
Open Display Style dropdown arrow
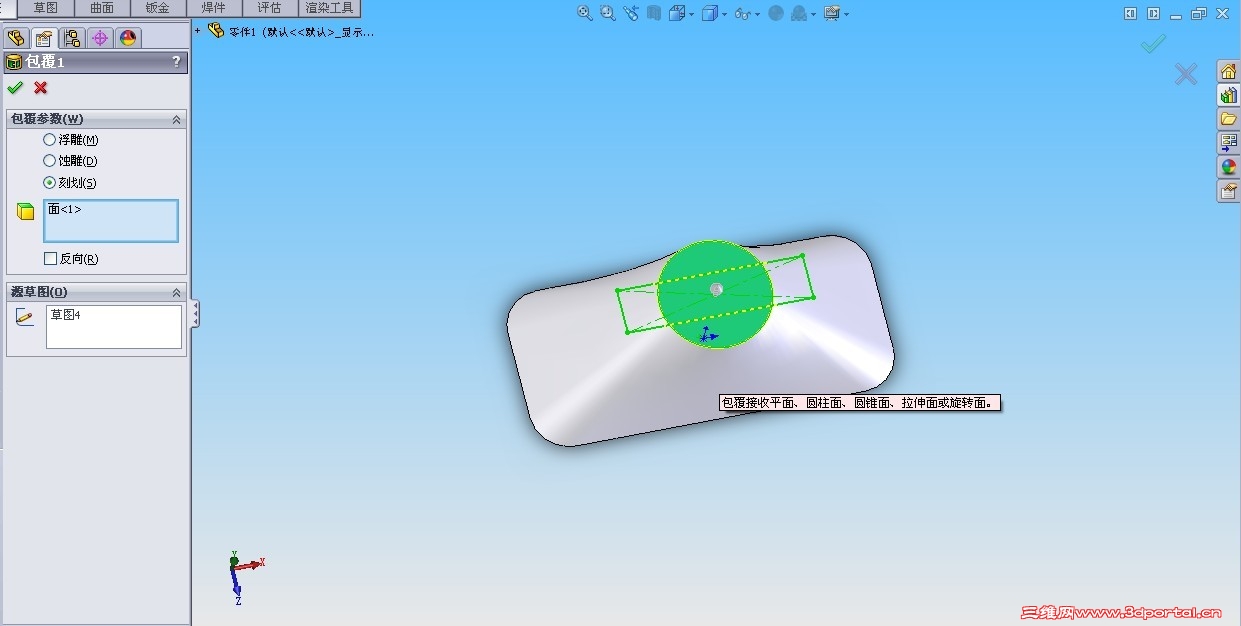tap(723, 14)
